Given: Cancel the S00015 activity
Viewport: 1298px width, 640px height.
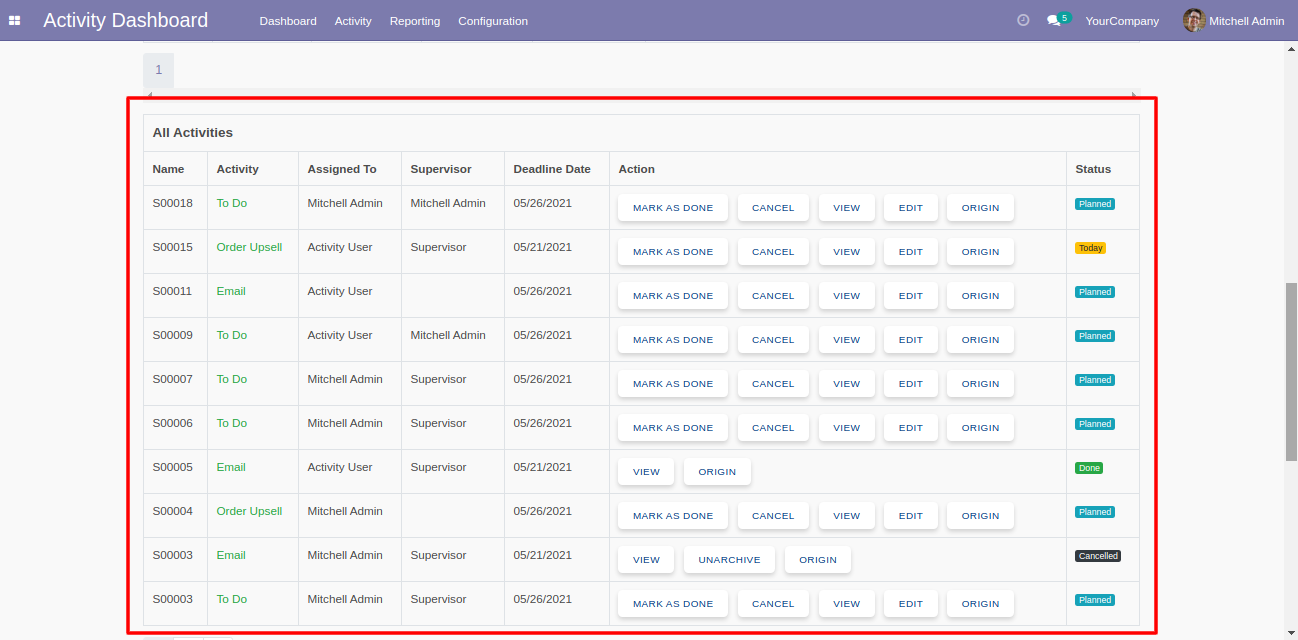Looking at the screenshot, I should point(773,252).
